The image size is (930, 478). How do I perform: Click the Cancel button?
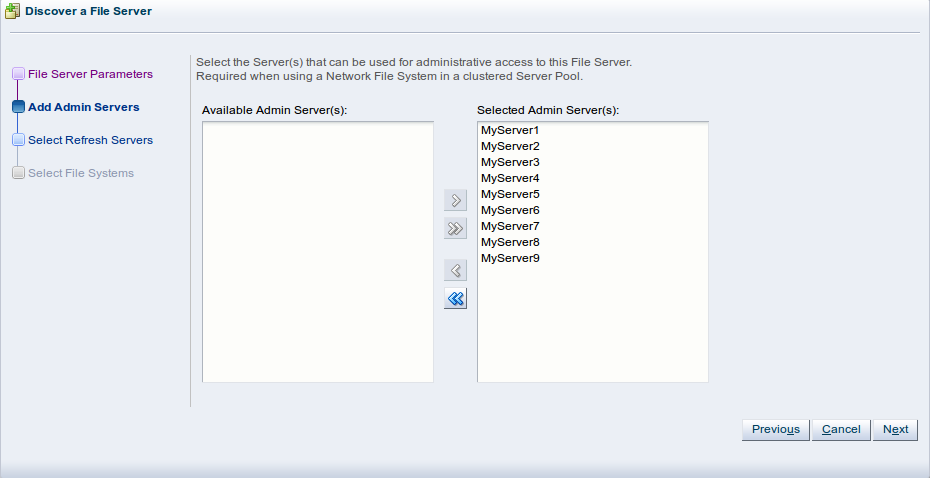coord(841,429)
